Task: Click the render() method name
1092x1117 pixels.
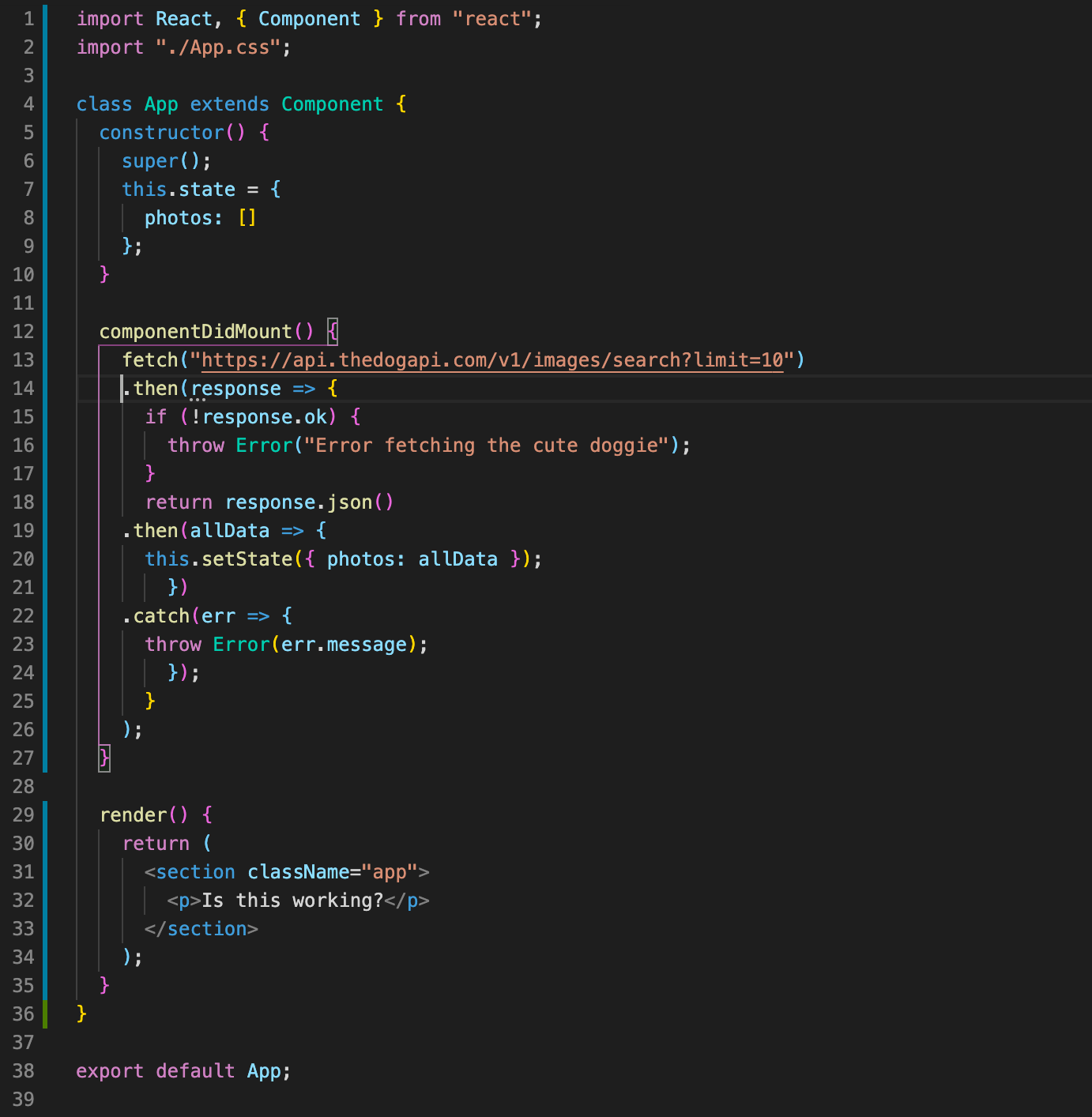Action: pos(145,814)
